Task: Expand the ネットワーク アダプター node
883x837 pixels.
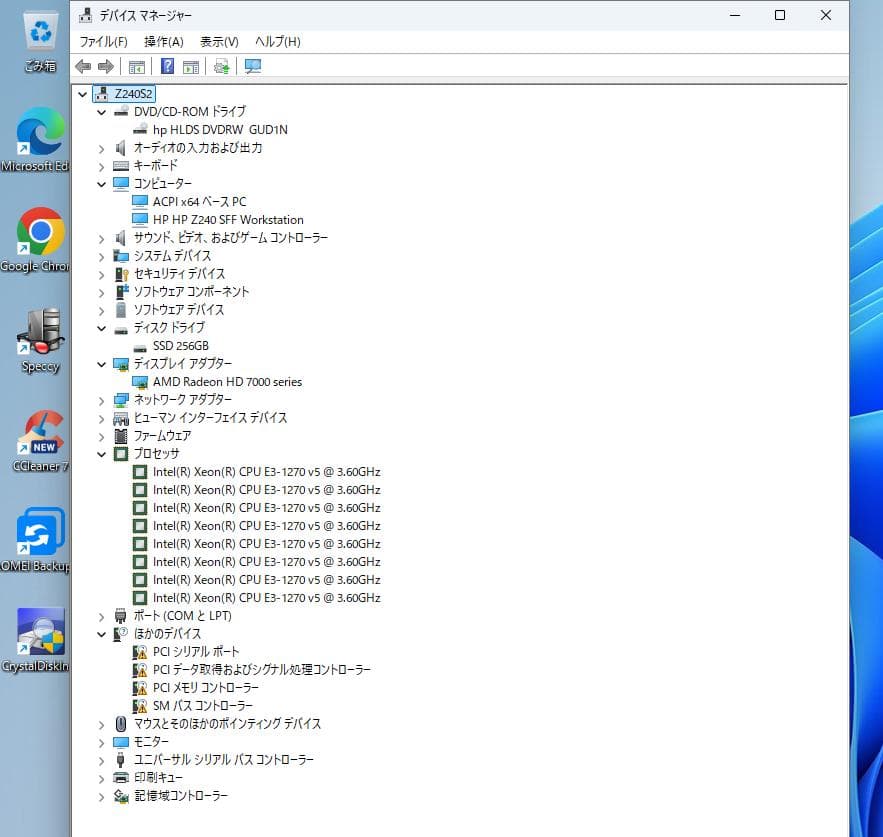Action: (x=102, y=400)
